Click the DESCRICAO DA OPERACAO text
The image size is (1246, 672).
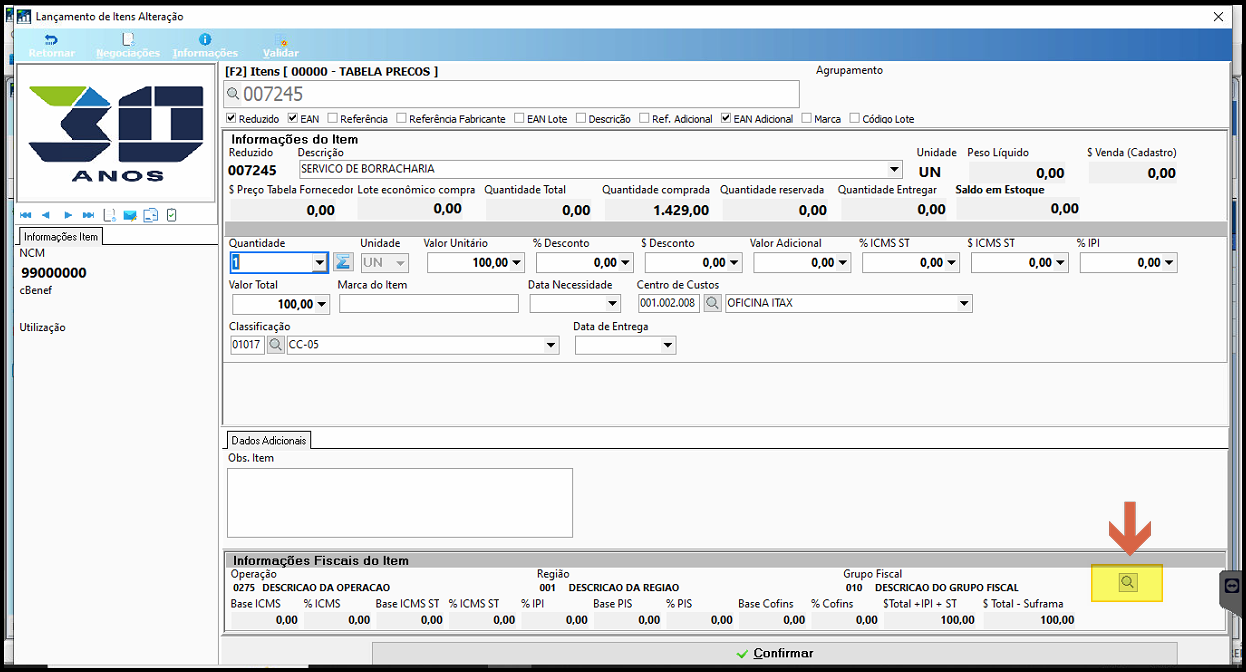point(326,588)
